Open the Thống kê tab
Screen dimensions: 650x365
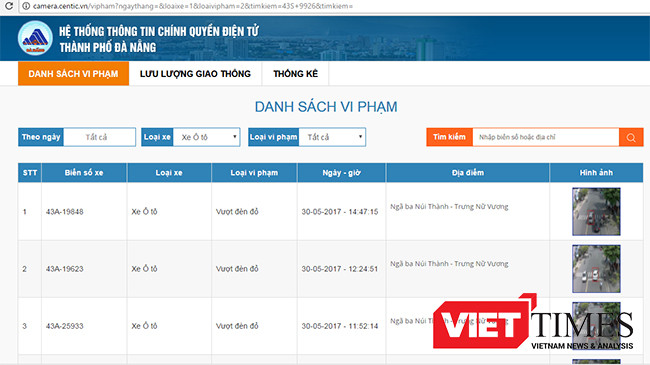296,74
